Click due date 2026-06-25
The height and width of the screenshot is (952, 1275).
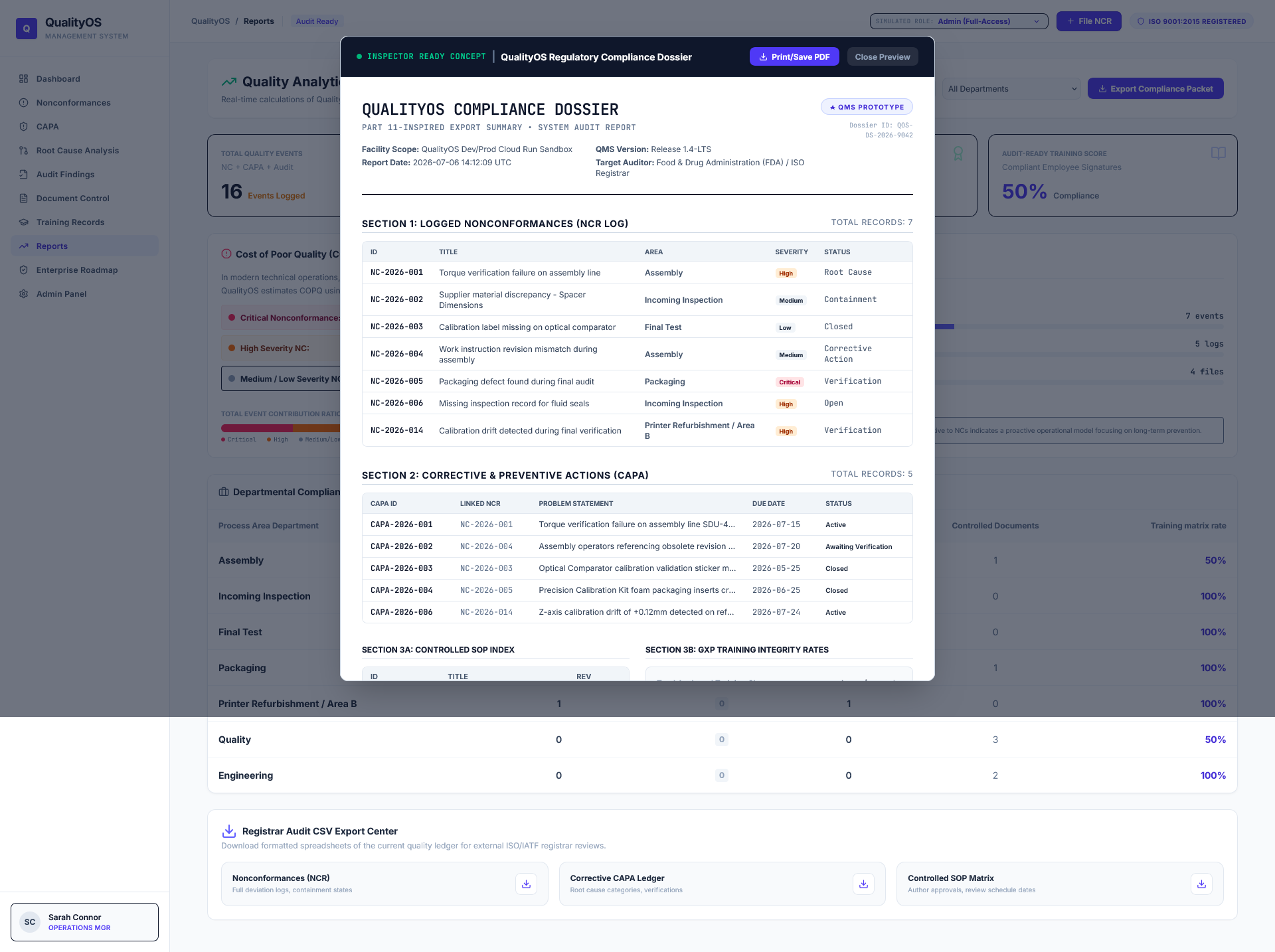click(x=776, y=590)
